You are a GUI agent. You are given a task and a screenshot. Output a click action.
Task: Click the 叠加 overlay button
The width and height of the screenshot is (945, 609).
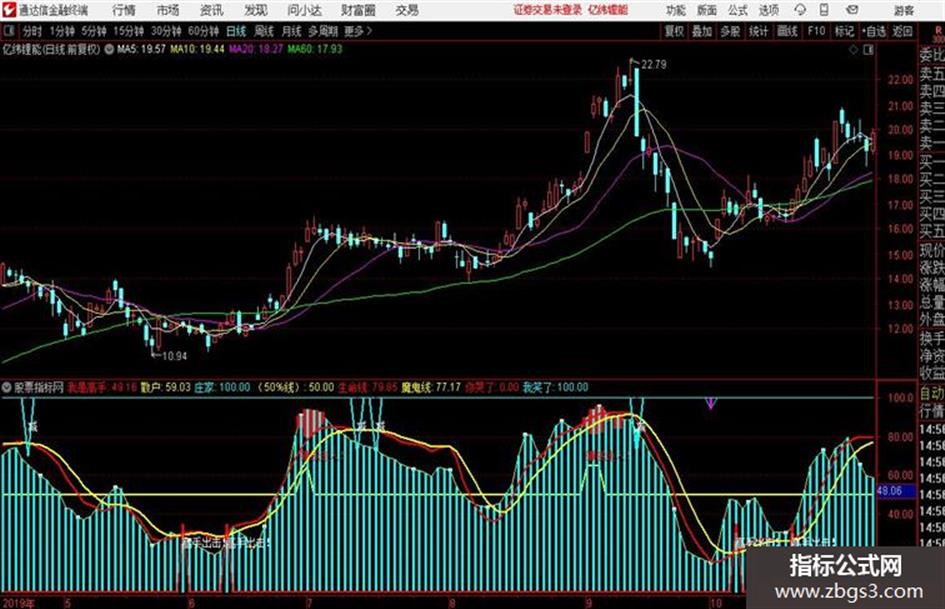[702, 31]
